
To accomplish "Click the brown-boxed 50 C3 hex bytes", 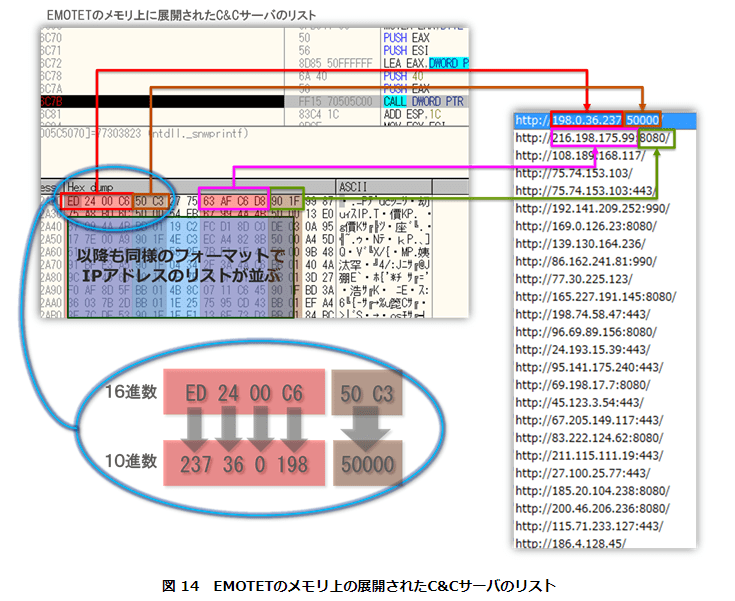I will click(x=150, y=201).
